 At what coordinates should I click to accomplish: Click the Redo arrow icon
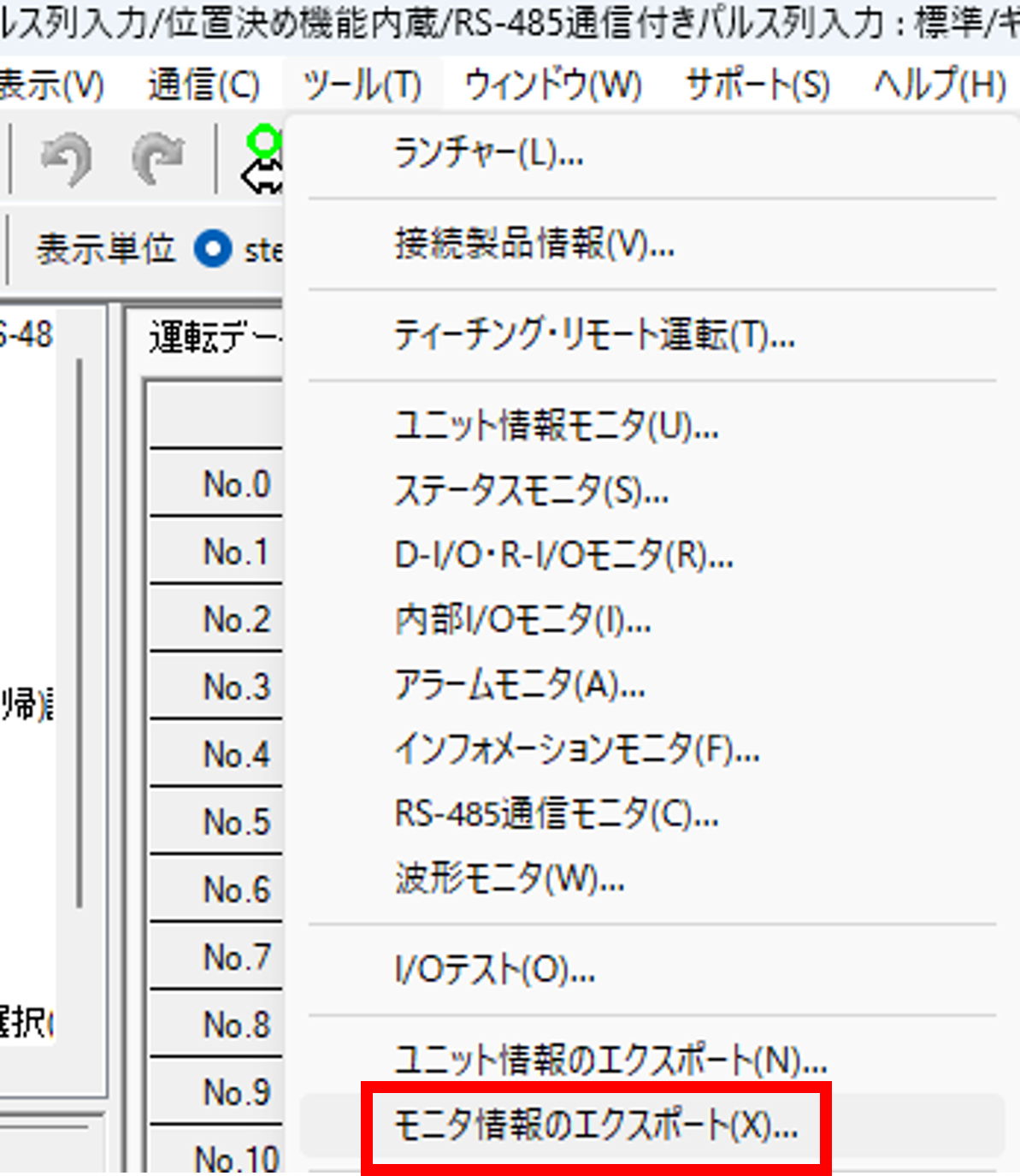[x=158, y=159]
